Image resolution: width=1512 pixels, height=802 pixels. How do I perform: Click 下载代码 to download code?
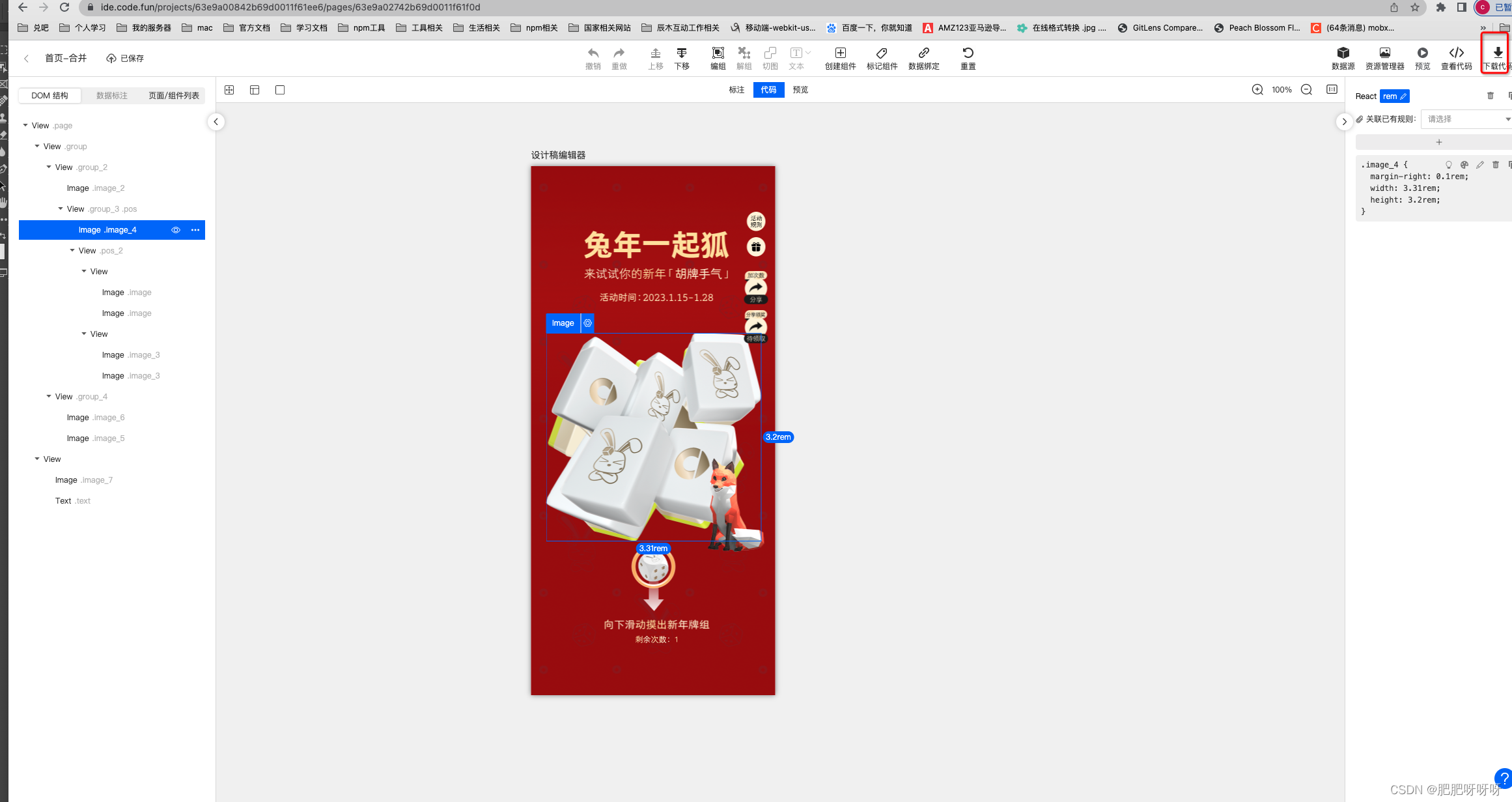pos(1494,57)
